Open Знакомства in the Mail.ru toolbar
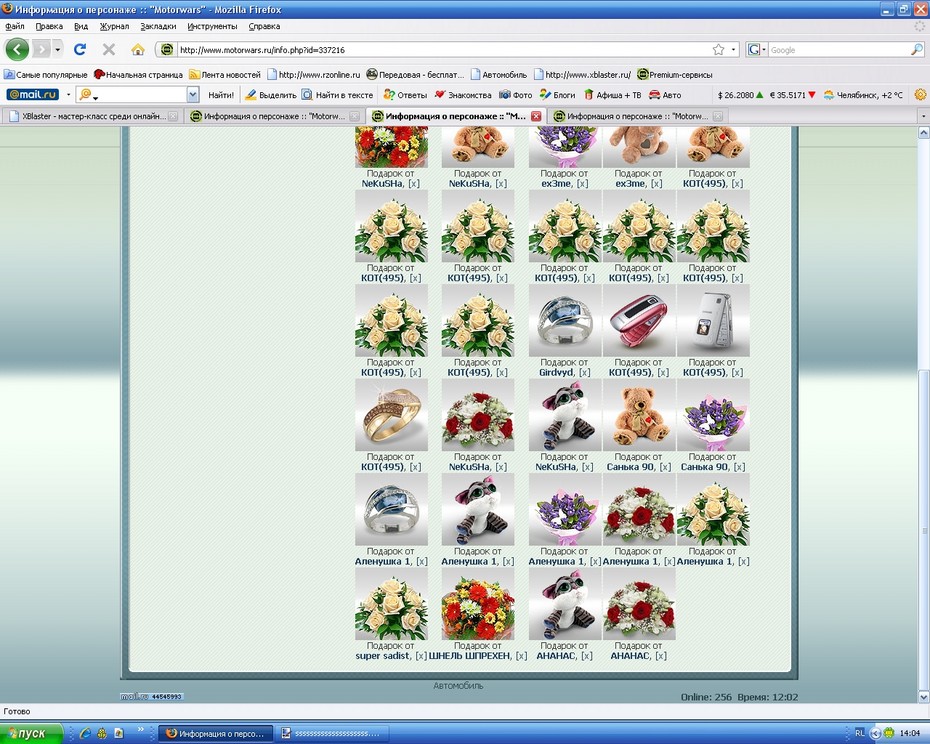The height and width of the screenshot is (744, 930). 463,95
